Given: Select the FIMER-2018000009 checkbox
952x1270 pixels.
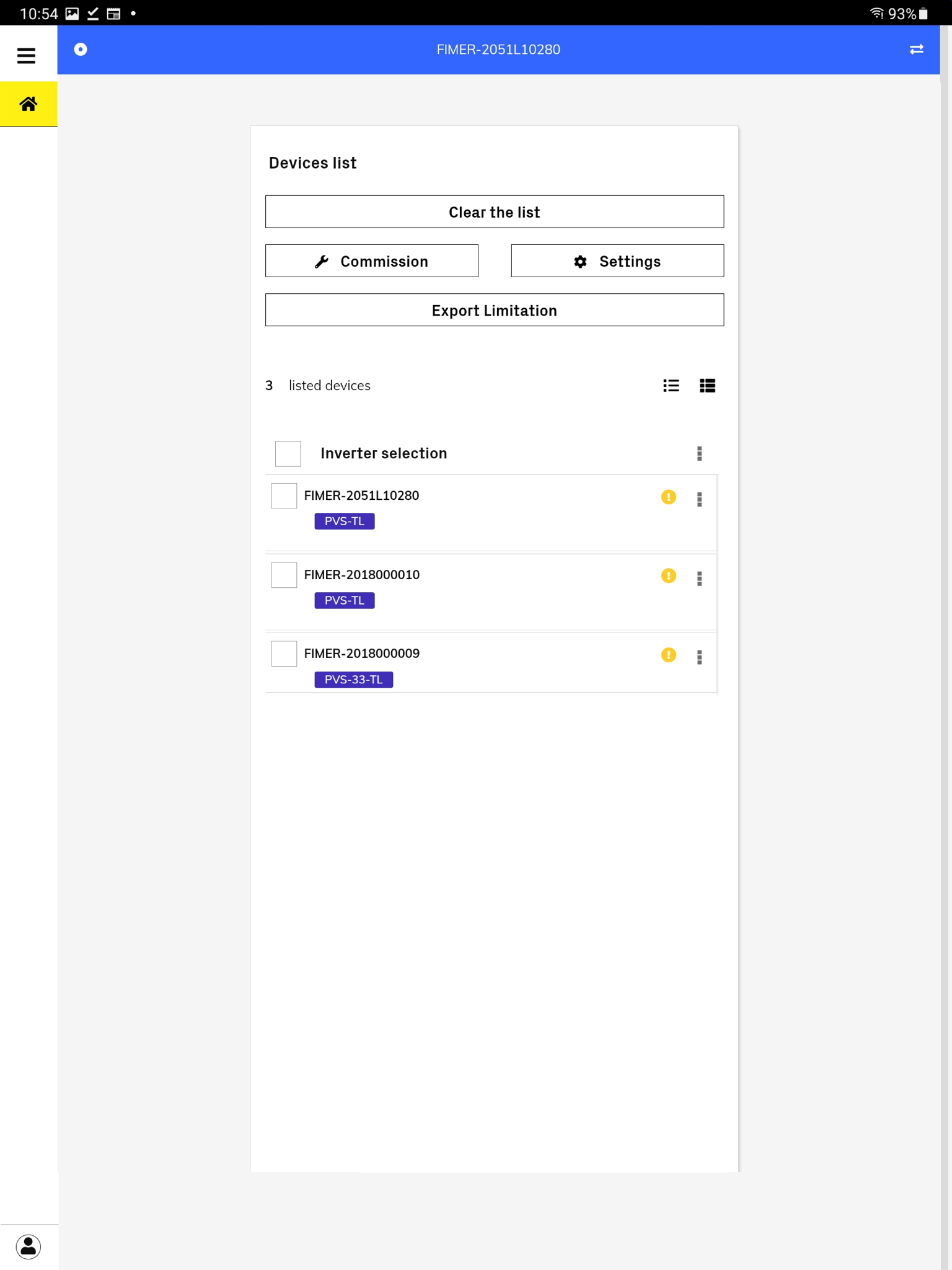Looking at the screenshot, I should [x=284, y=654].
